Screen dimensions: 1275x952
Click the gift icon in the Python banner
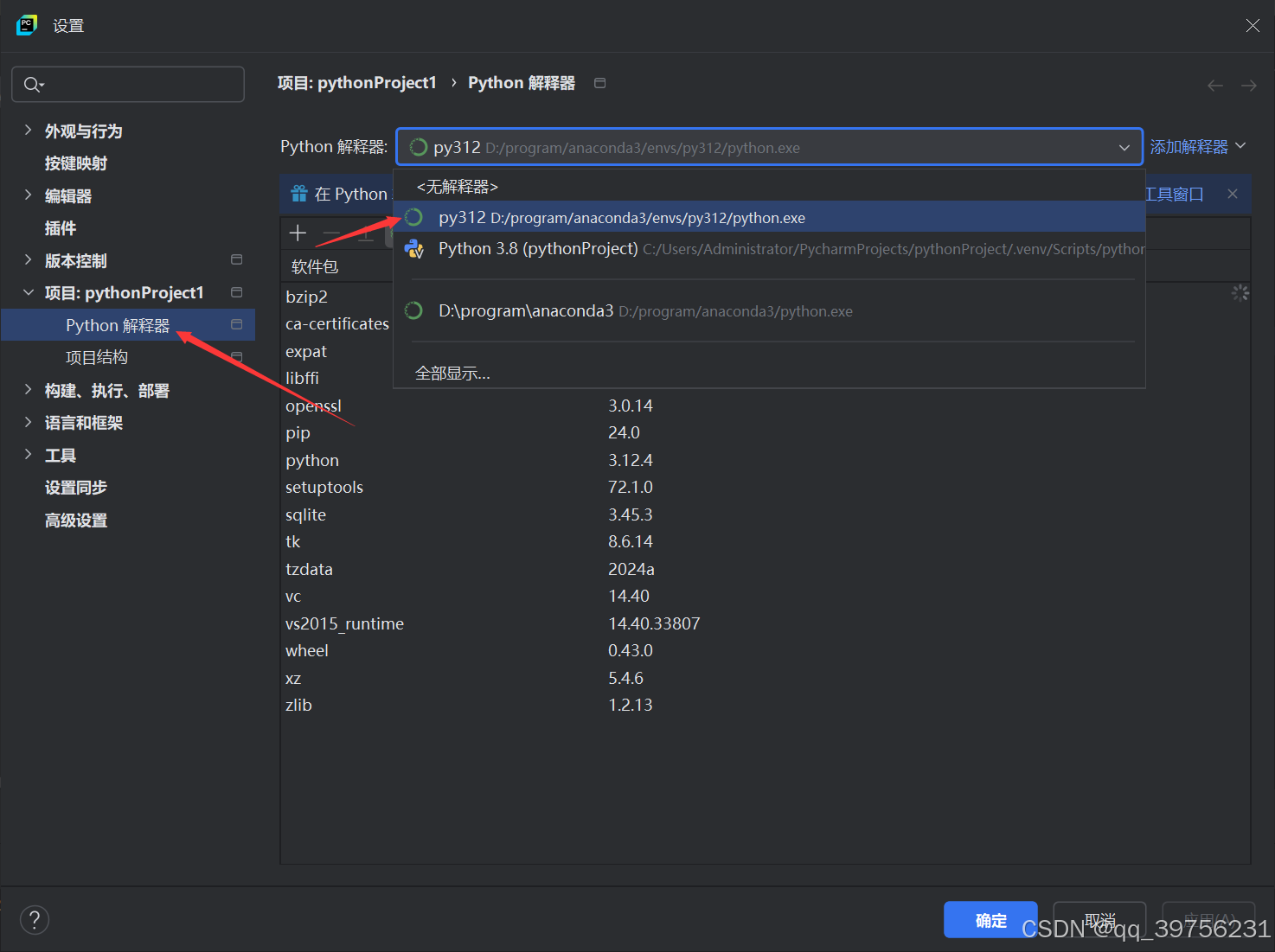[x=298, y=193]
